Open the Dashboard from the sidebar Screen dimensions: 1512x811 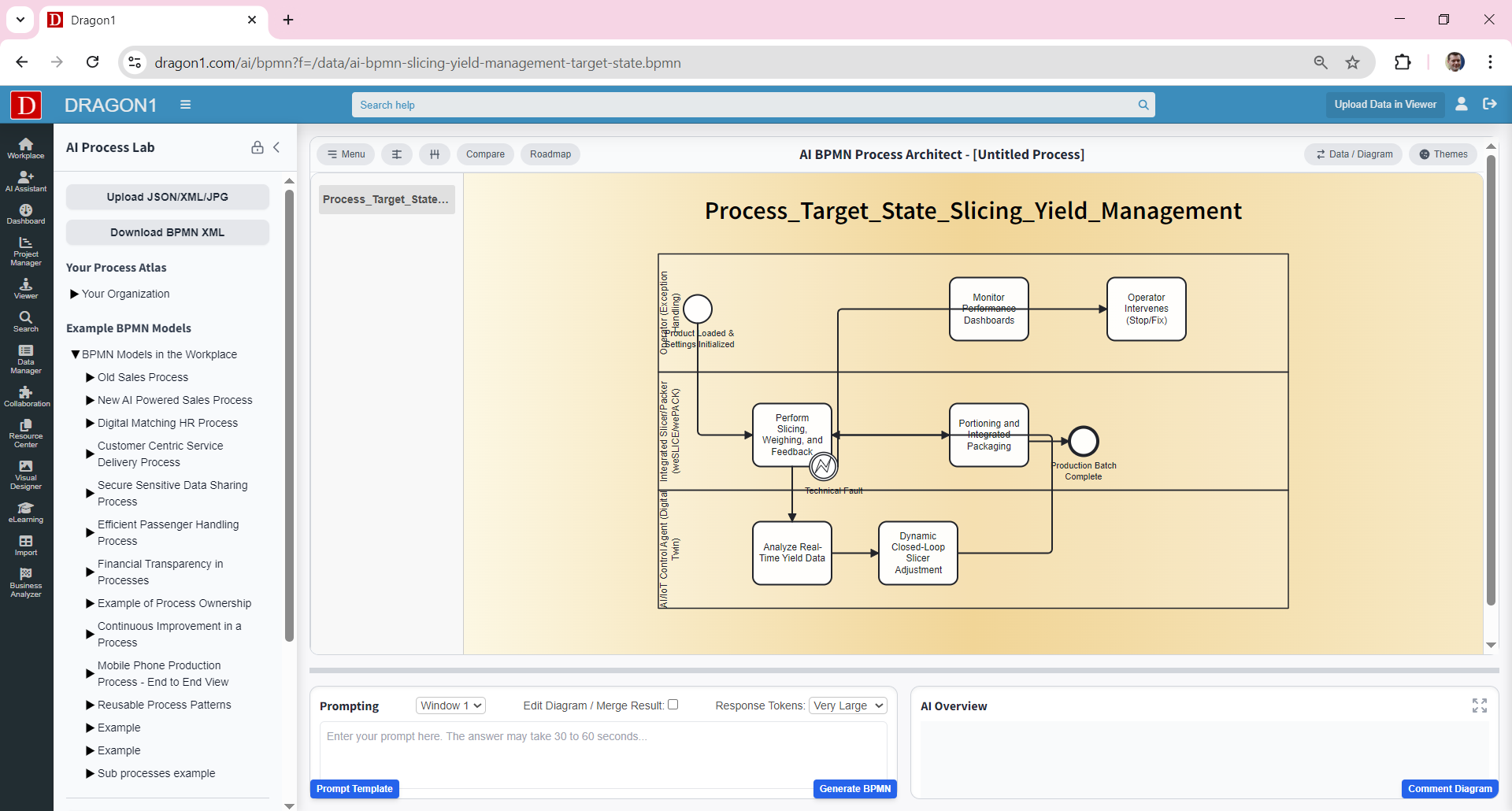pyautogui.click(x=26, y=213)
